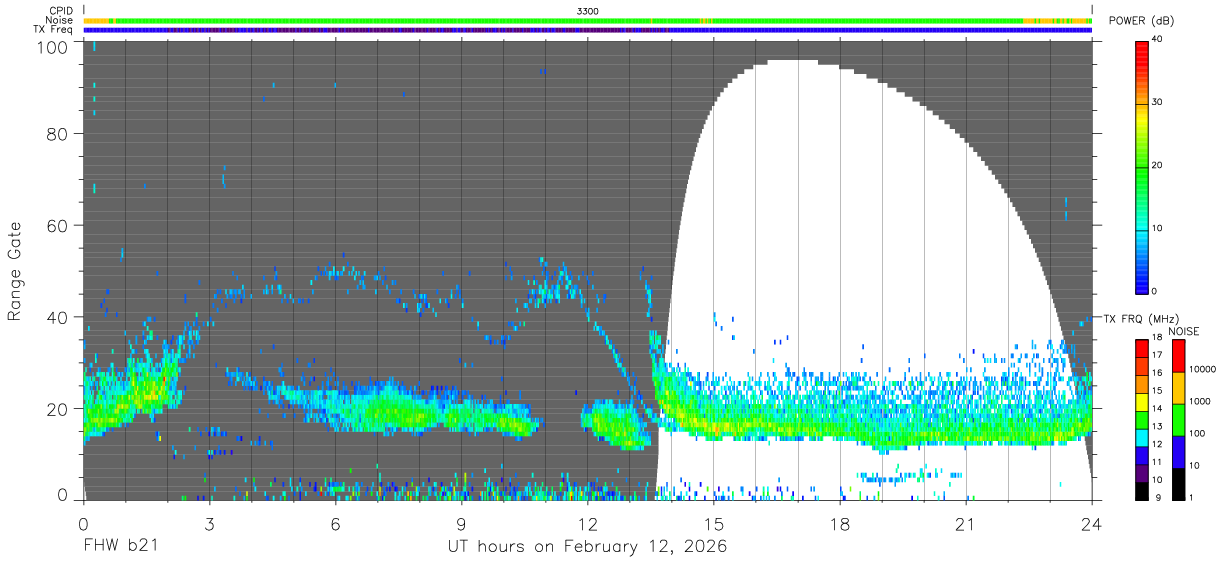The width and height of the screenshot is (1228, 567).
Task: Click the Range Gate y-axis title
Action: click(x=15, y=270)
